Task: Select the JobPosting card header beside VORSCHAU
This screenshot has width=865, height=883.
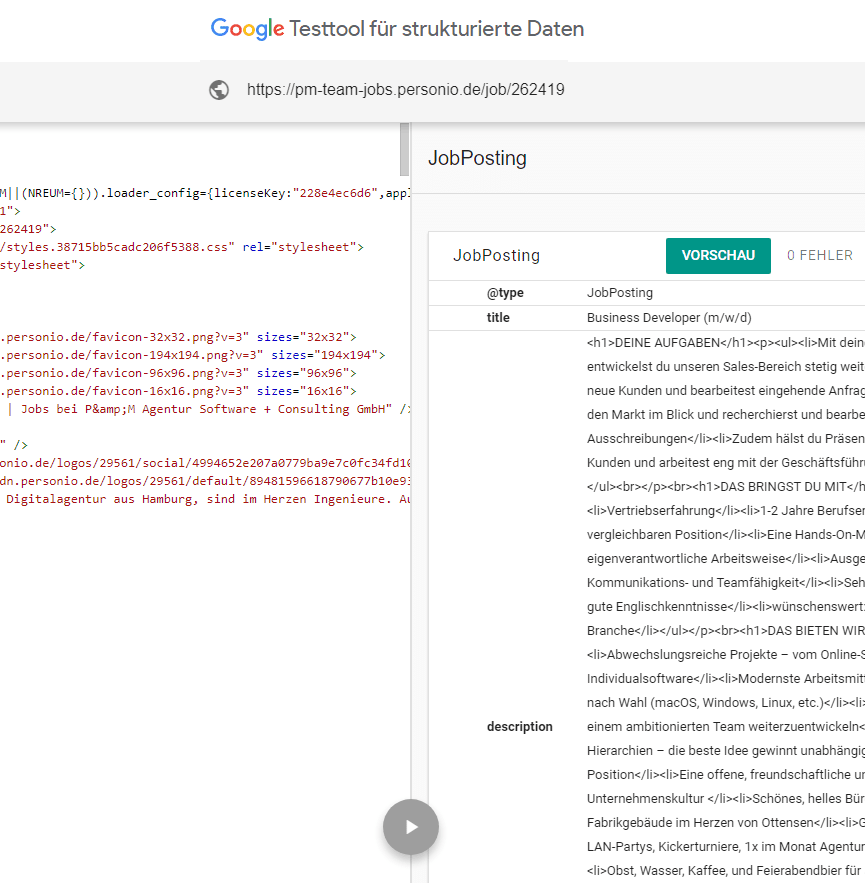Action: pyautogui.click(x=497, y=256)
